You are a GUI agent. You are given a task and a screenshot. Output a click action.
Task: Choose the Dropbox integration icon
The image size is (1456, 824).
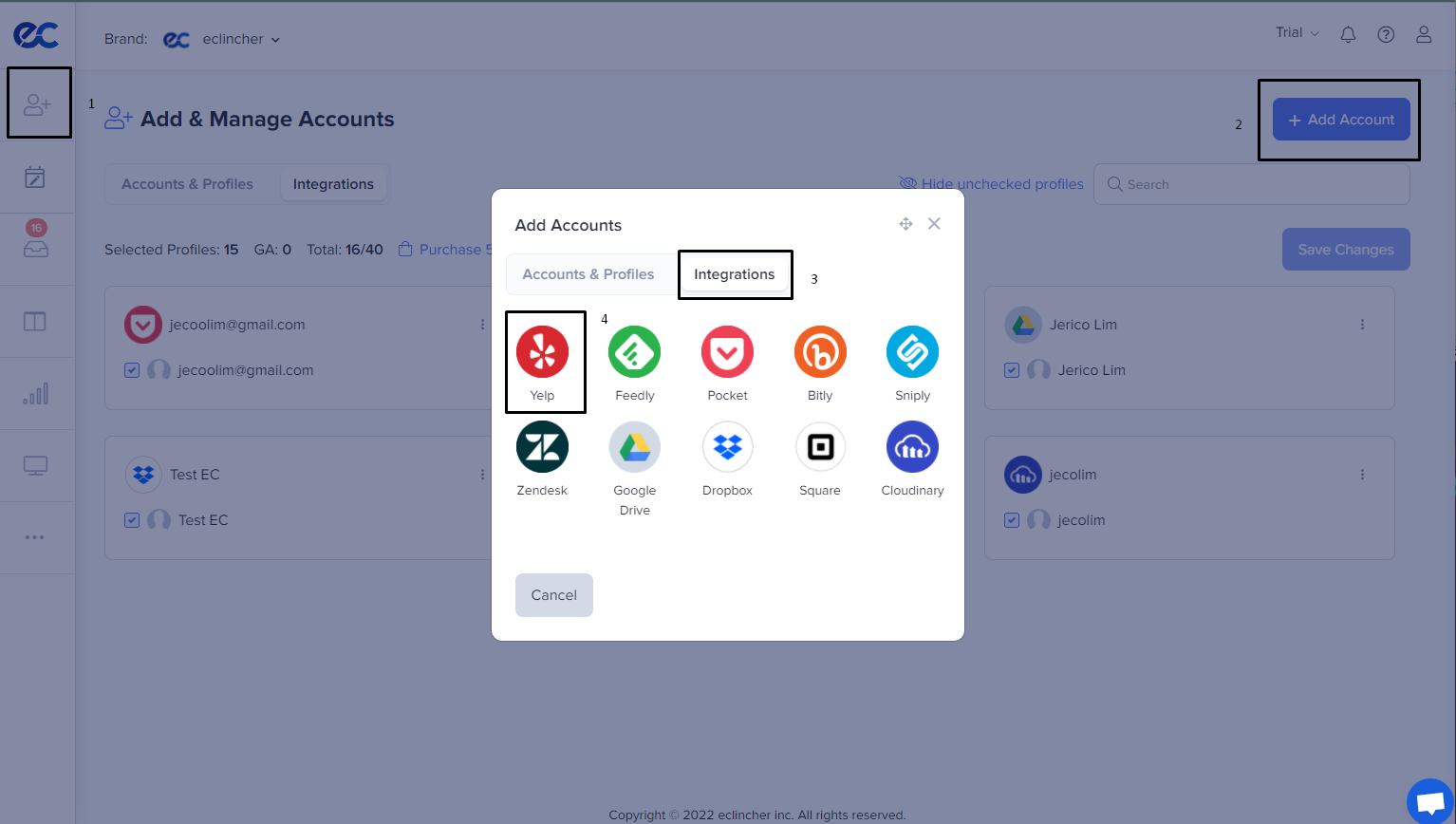point(728,447)
